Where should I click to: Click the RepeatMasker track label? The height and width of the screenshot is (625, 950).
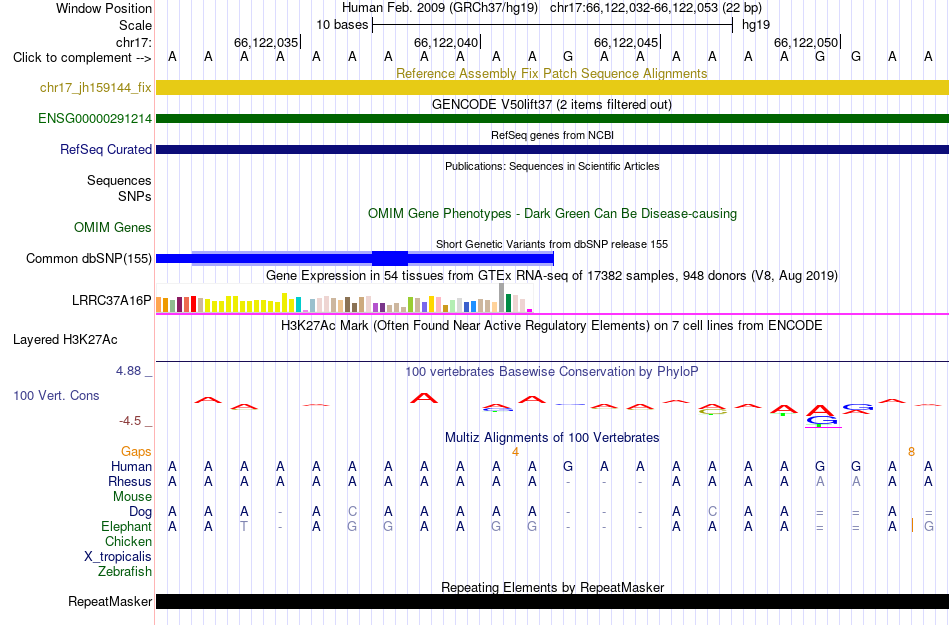(x=110, y=601)
